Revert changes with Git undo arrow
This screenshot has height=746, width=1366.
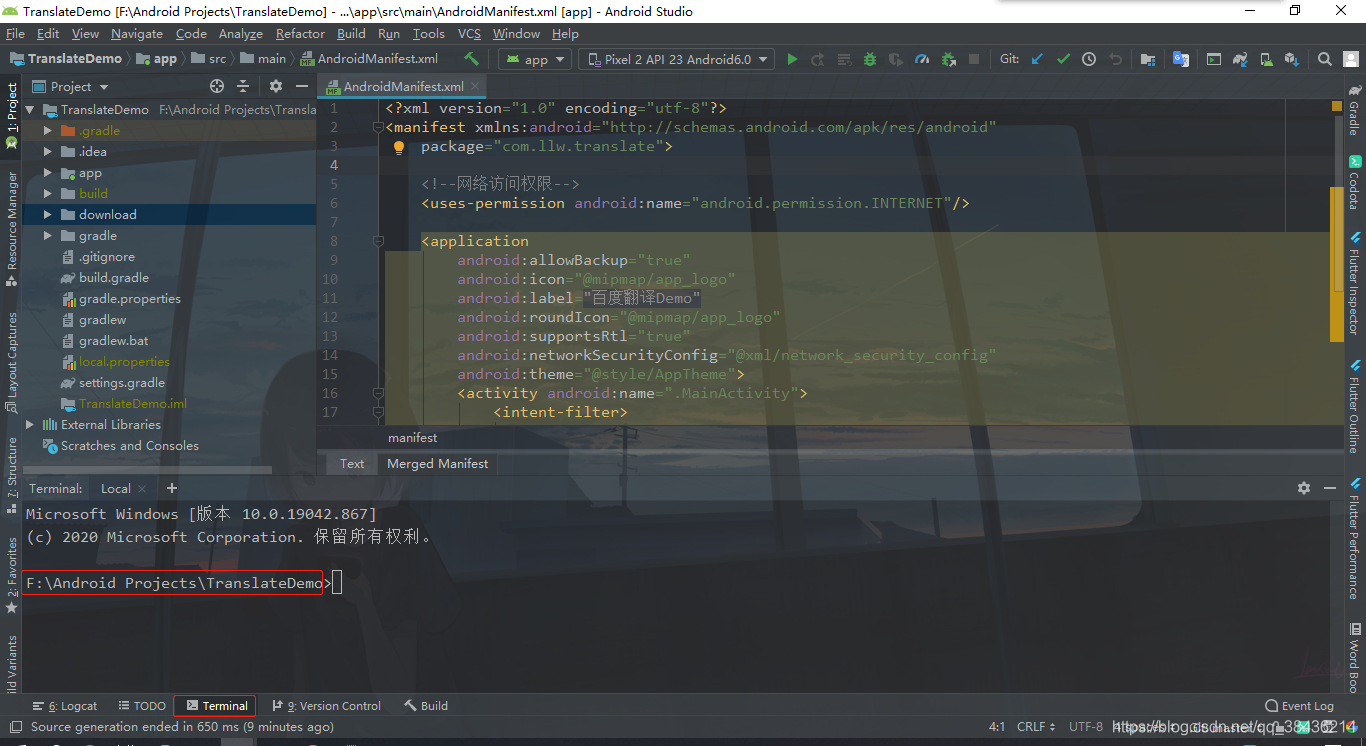[x=1115, y=59]
